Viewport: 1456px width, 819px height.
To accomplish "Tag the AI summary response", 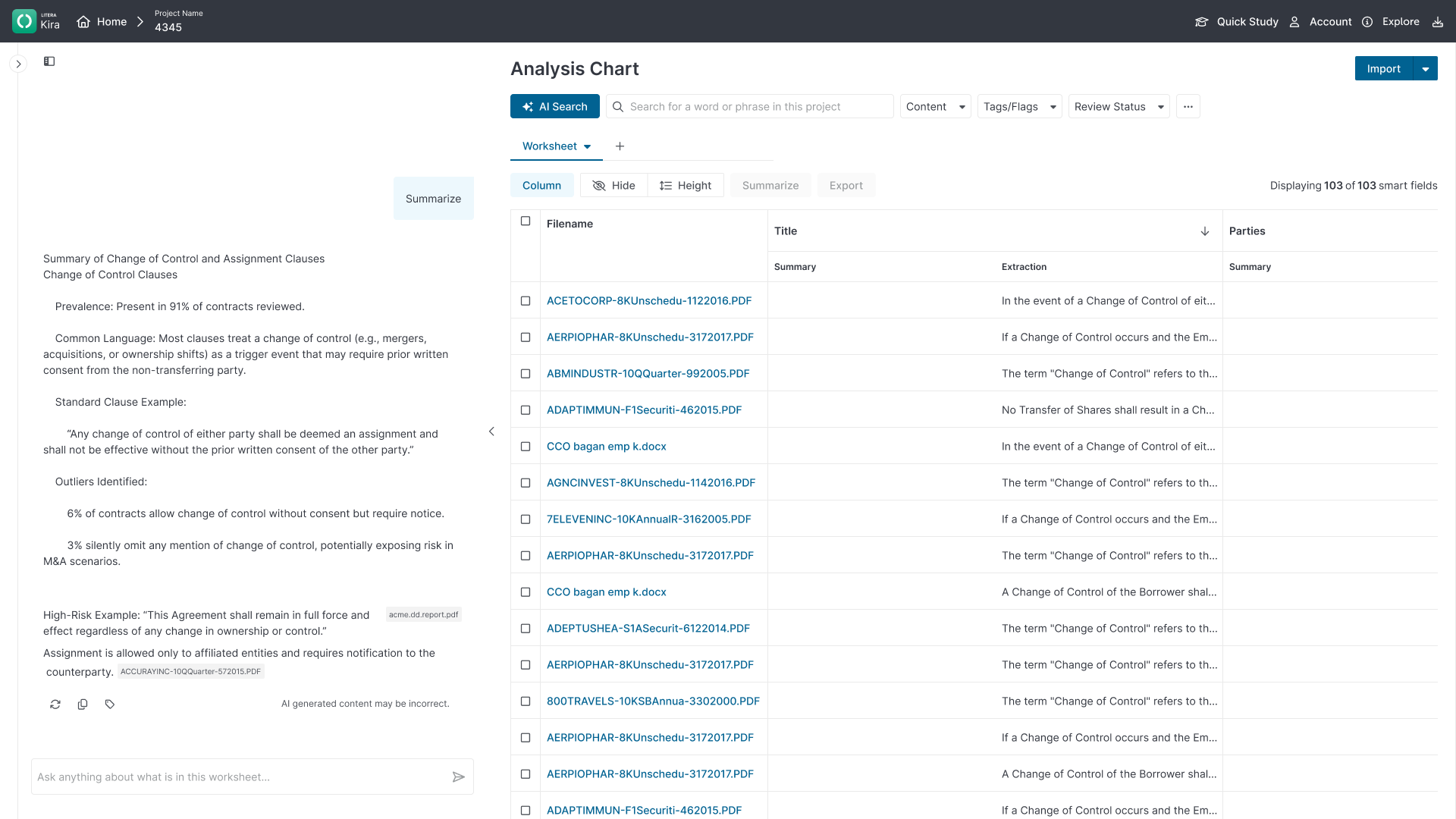I will (110, 704).
